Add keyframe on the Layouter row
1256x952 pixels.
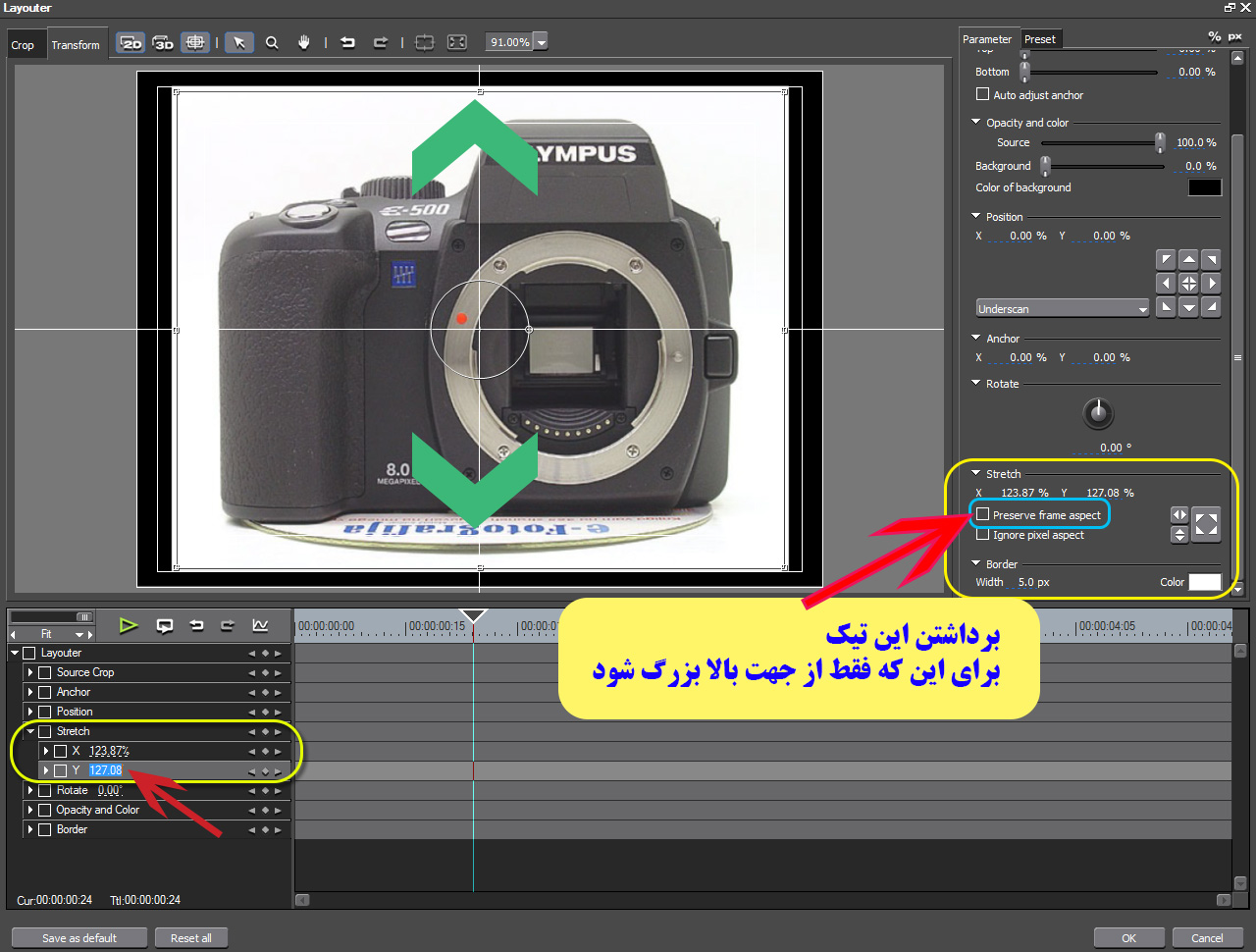pos(265,653)
